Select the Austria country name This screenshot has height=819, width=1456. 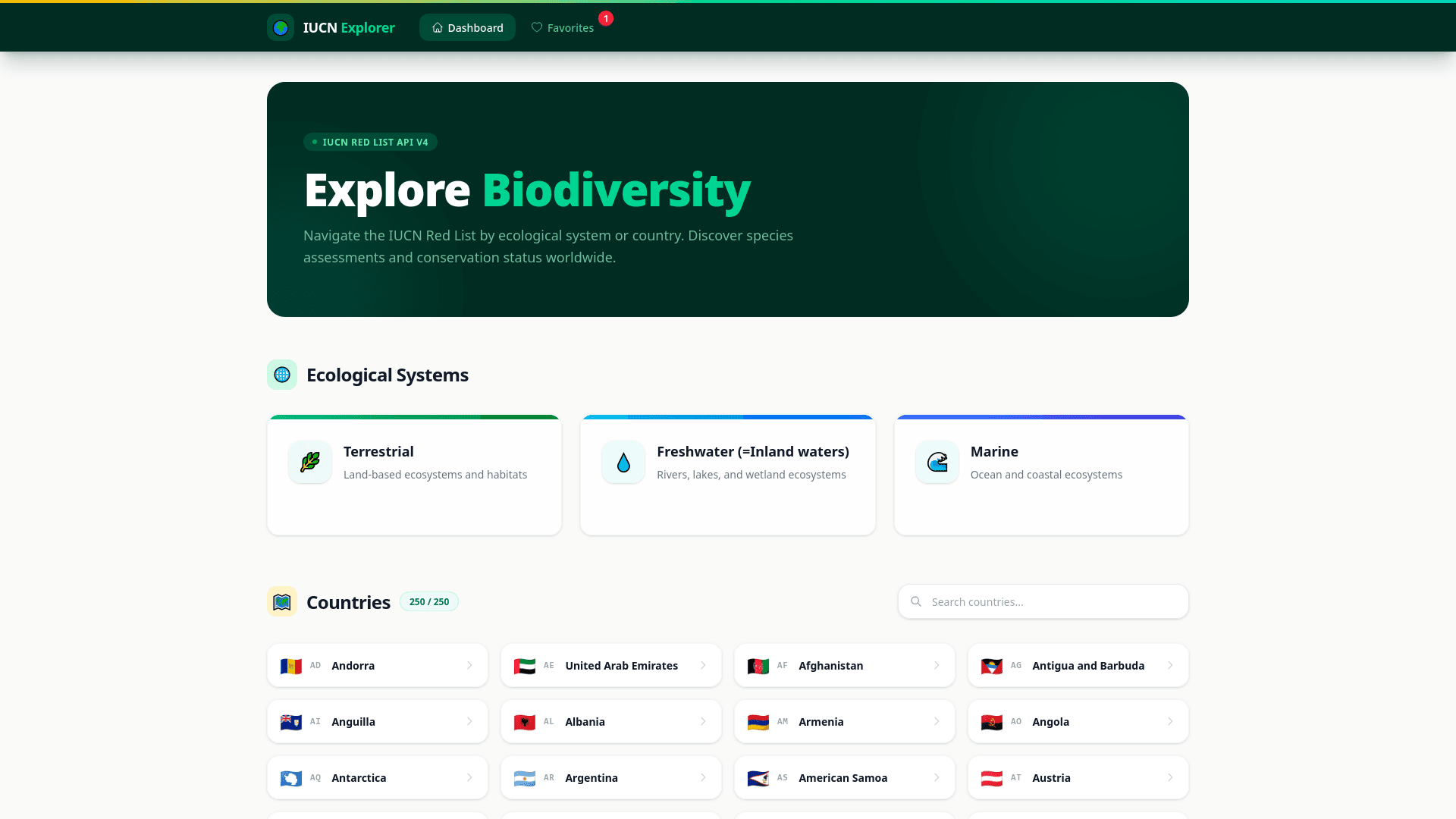[x=1051, y=778]
